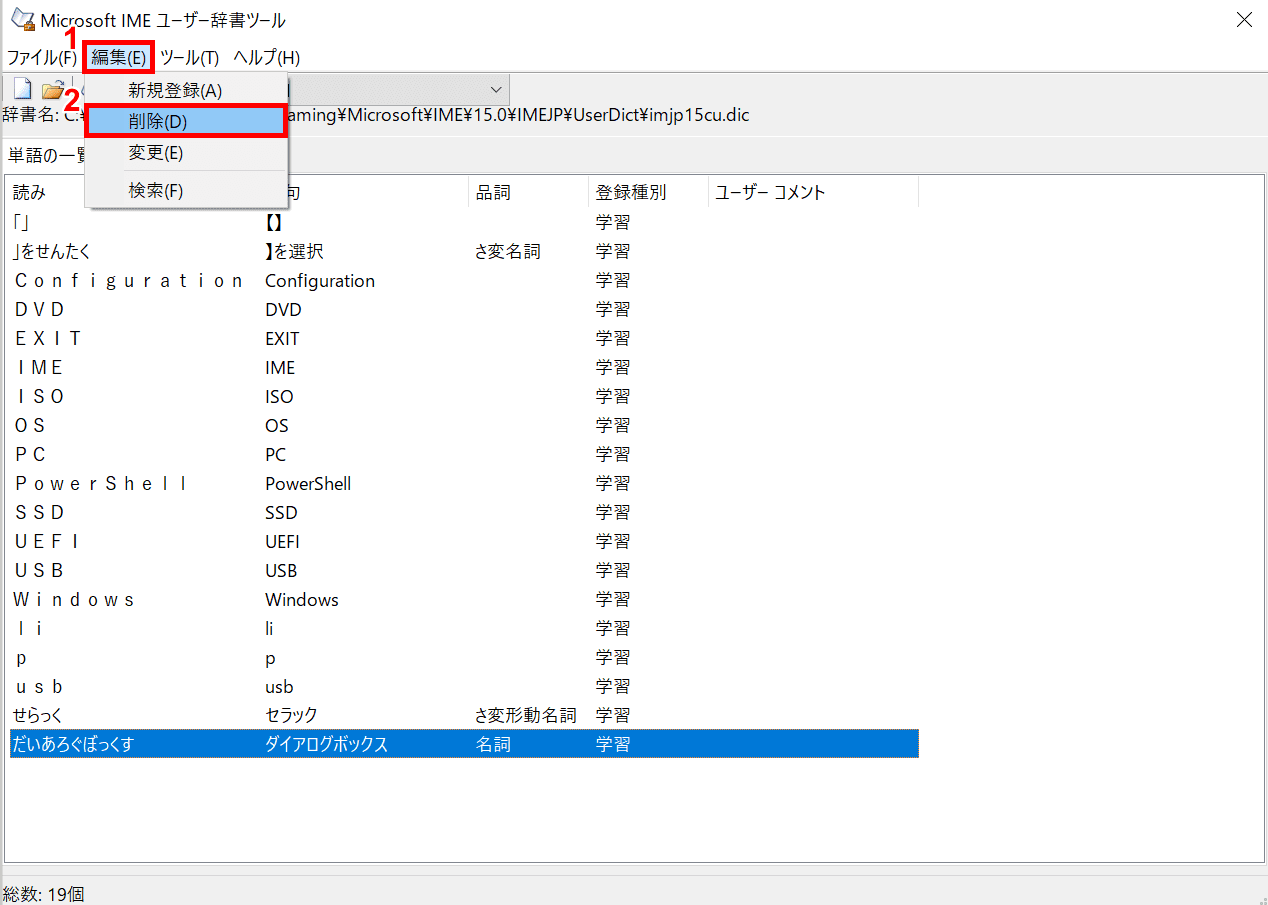The image size is (1268, 905).
Task: Select the IME entry
Action: [x=464, y=368]
